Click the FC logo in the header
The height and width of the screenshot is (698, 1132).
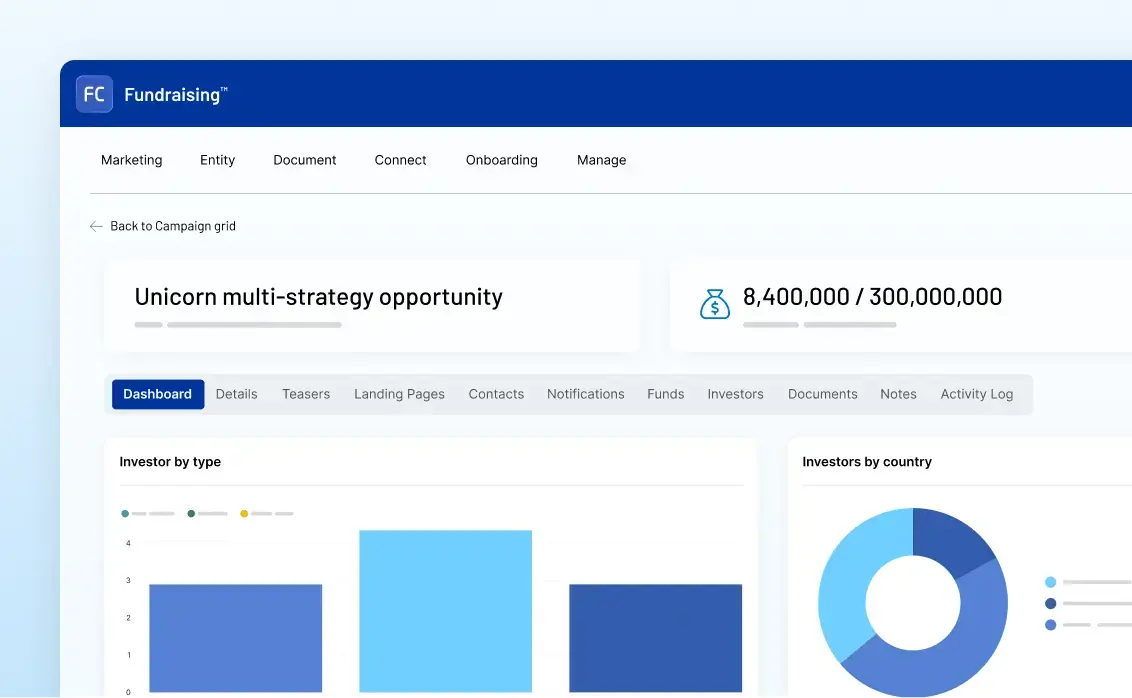93,93
